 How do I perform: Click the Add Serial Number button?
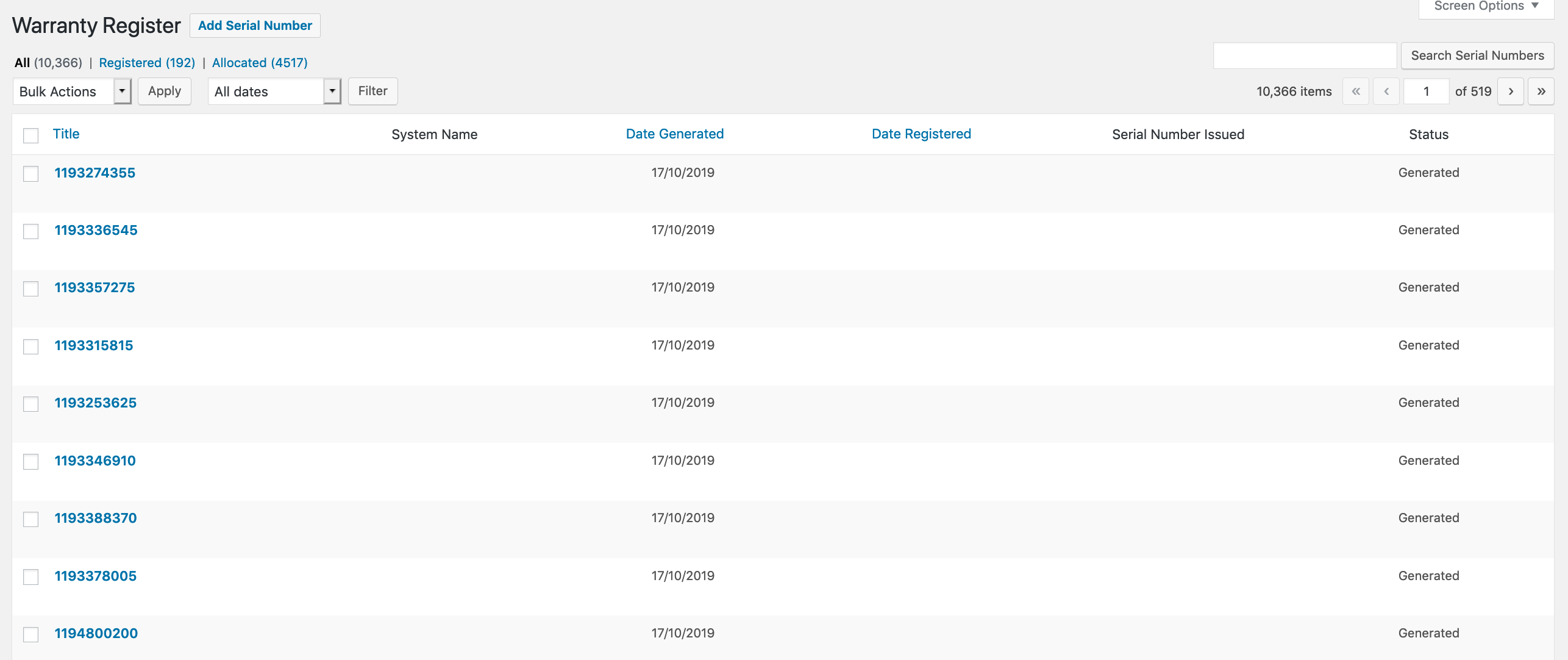coord(255,26)
